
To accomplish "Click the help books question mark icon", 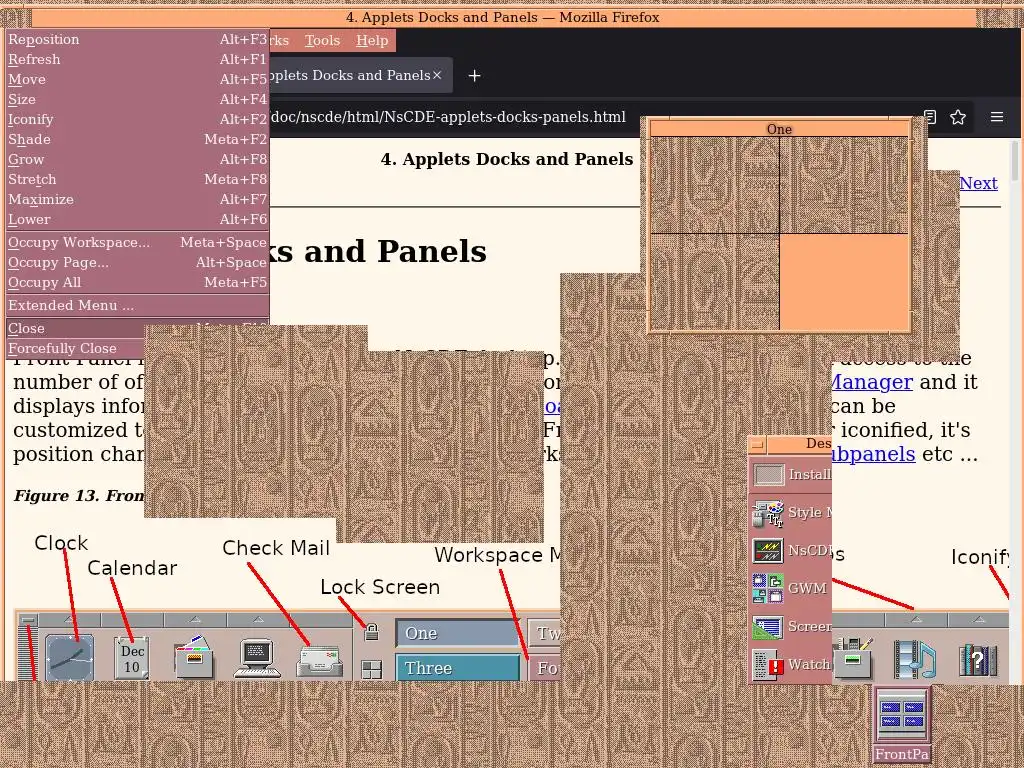I will click(x=978, y=660).
